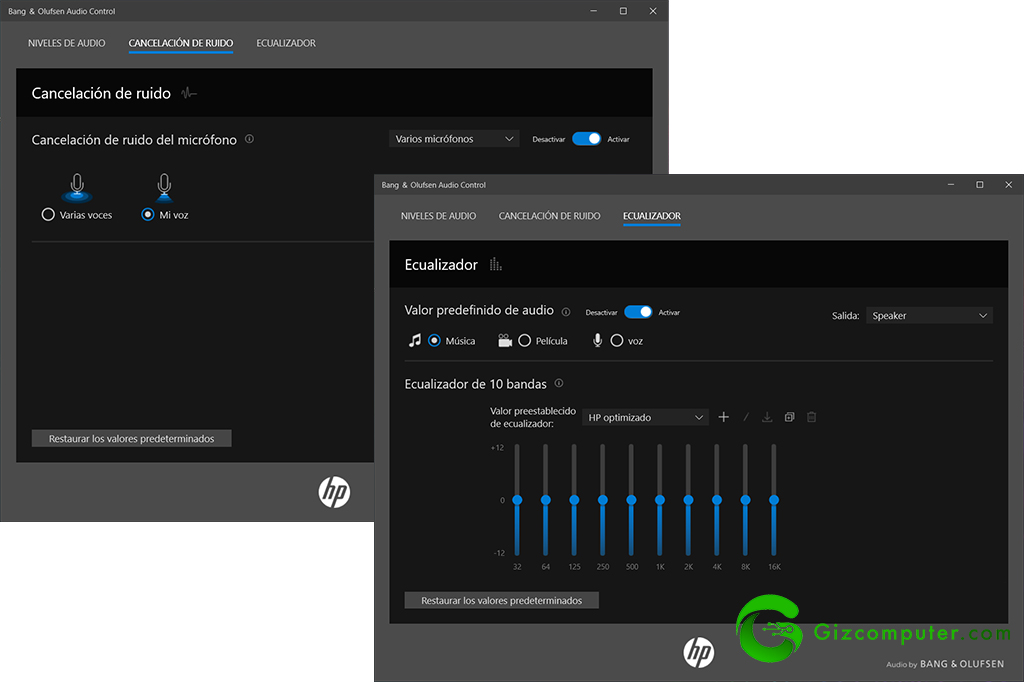This screenshot has height=682, width=1024.
Task: Select the Película preset radio button
Action: [524, 340]
